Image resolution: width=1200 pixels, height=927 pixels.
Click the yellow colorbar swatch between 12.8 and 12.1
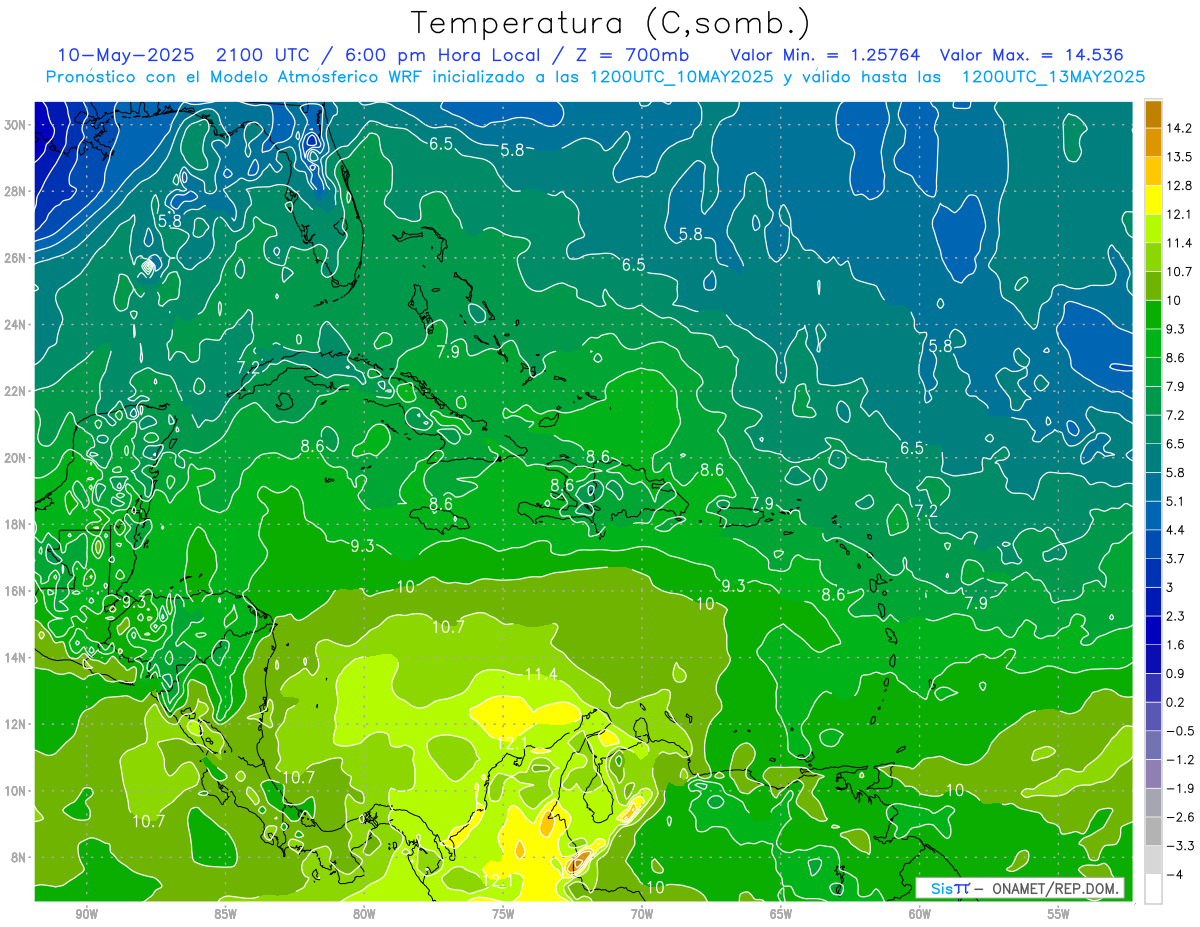point(1153,201)
